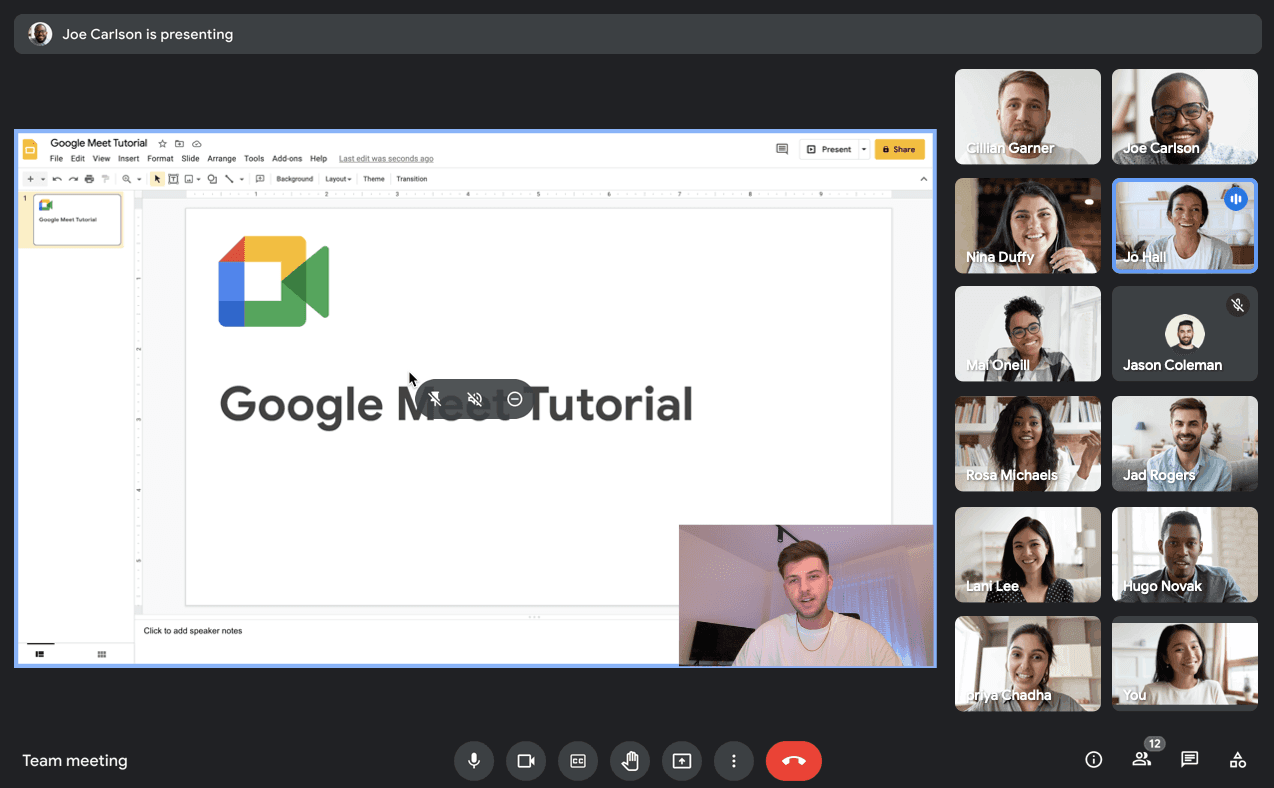Select the text box tool
The width and height of the screenshot is (1274, 788).
(x=173, y=179)
